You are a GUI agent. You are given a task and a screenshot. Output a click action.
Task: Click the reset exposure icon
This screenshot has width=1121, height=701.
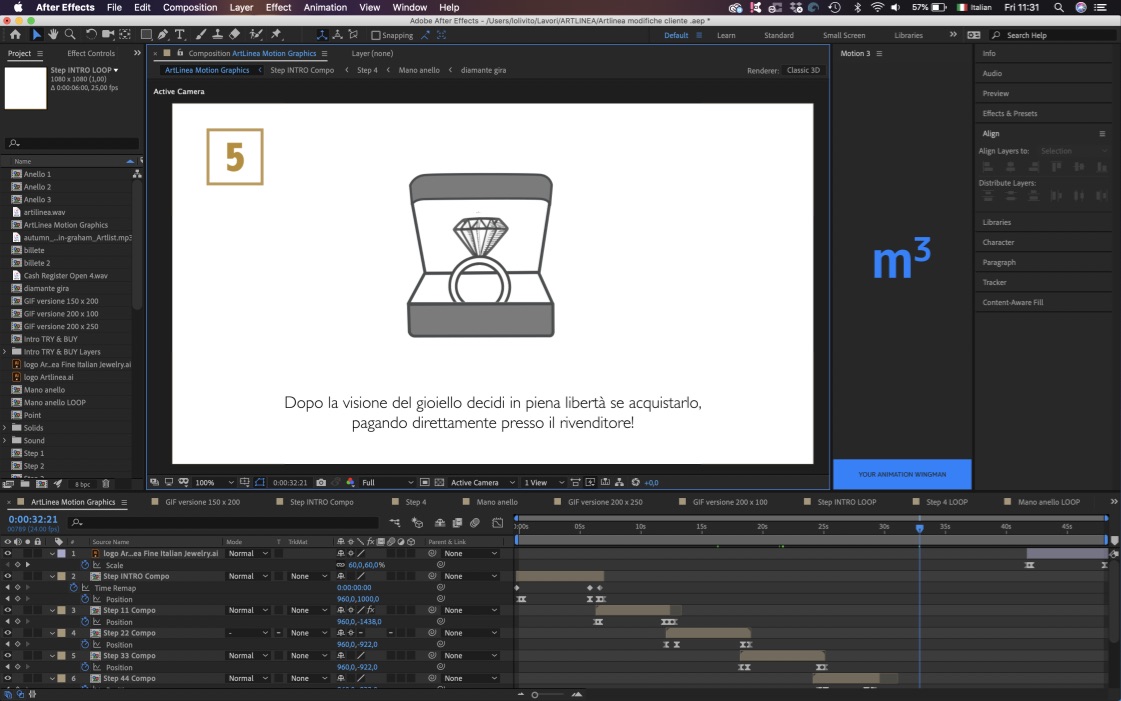pyautogui.click(x=636, y=482)
